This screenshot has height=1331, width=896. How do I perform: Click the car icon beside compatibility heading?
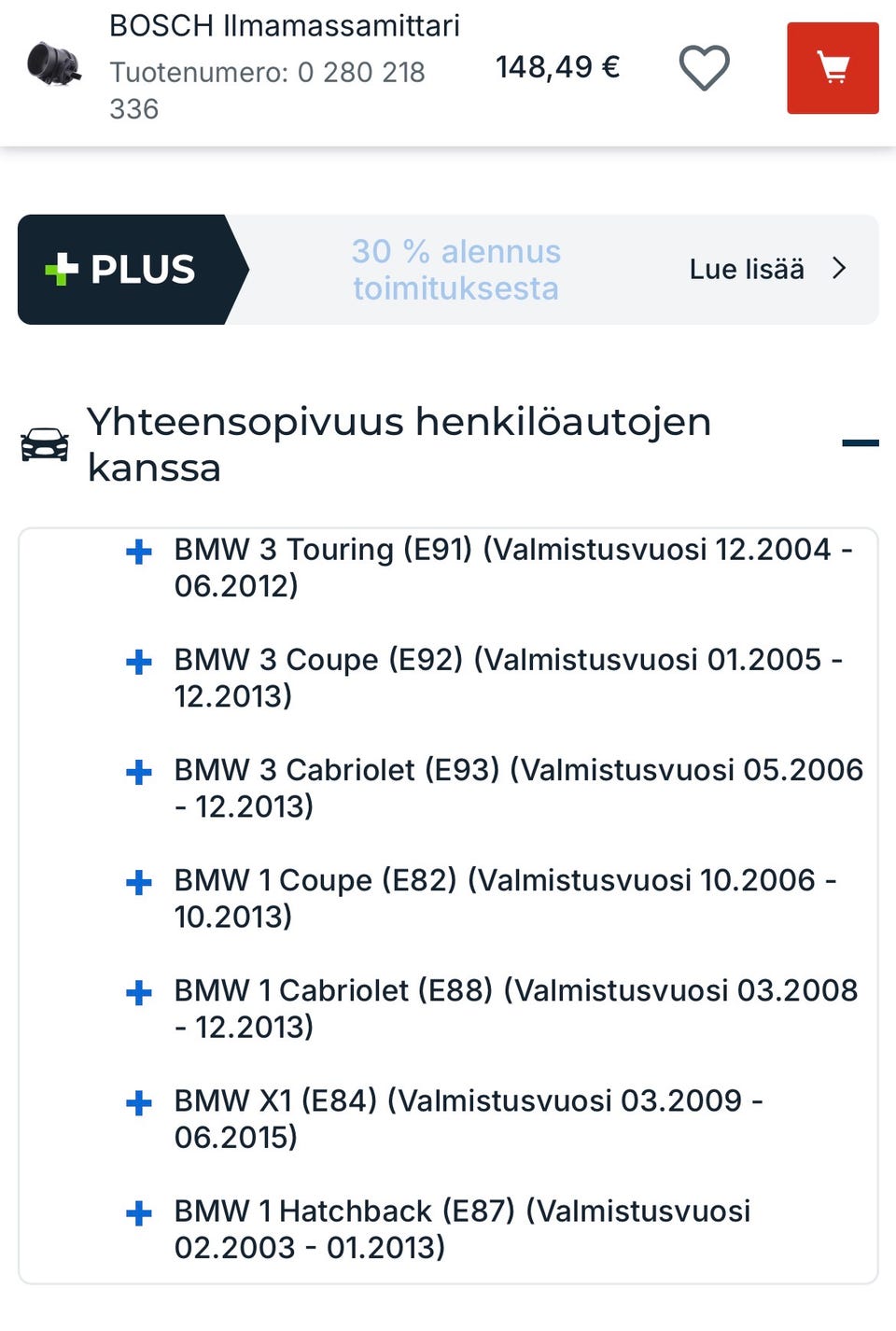click(45, 444)
